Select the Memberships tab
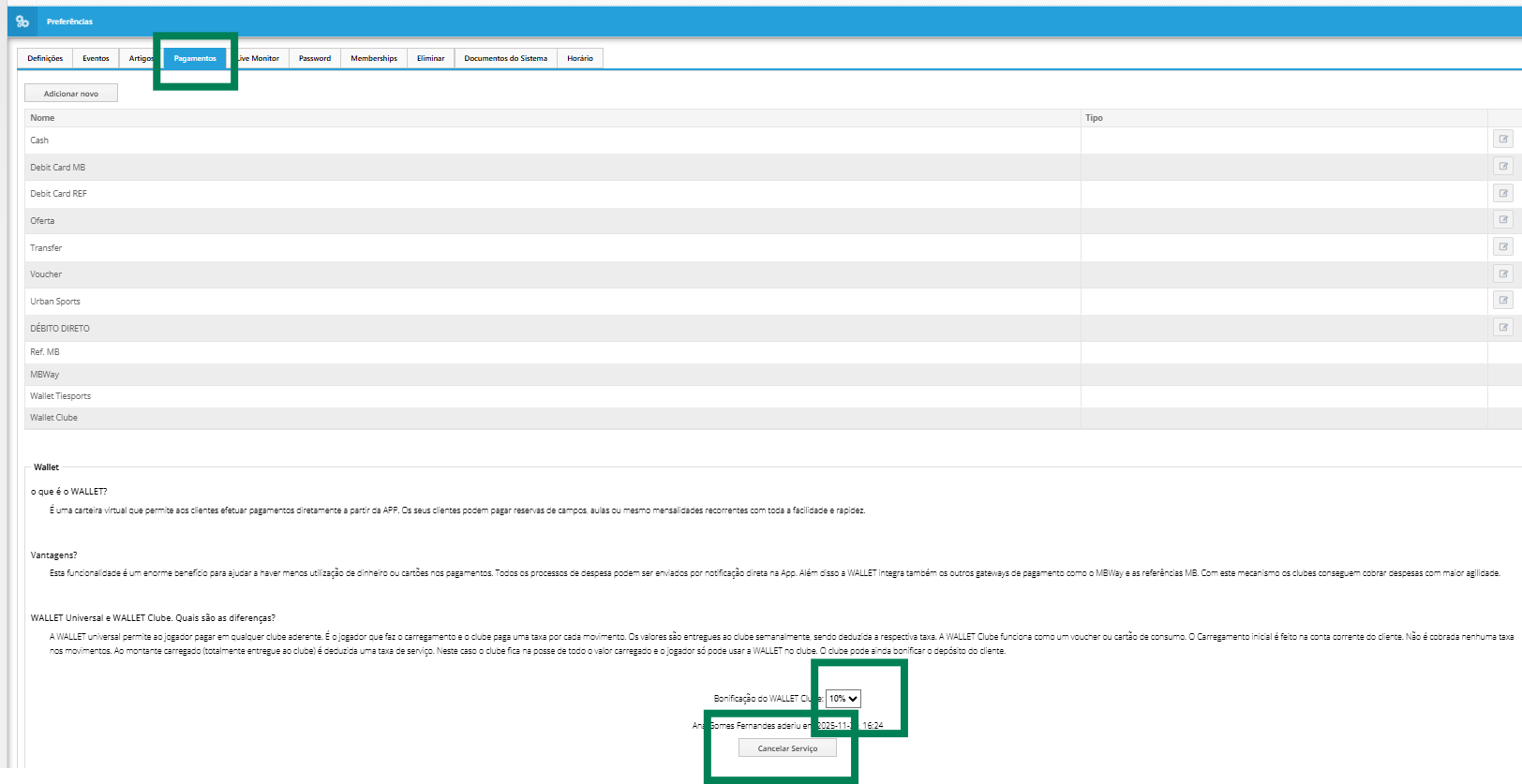The width and height of the screenshot is (1522, 784). click(374, 58)
